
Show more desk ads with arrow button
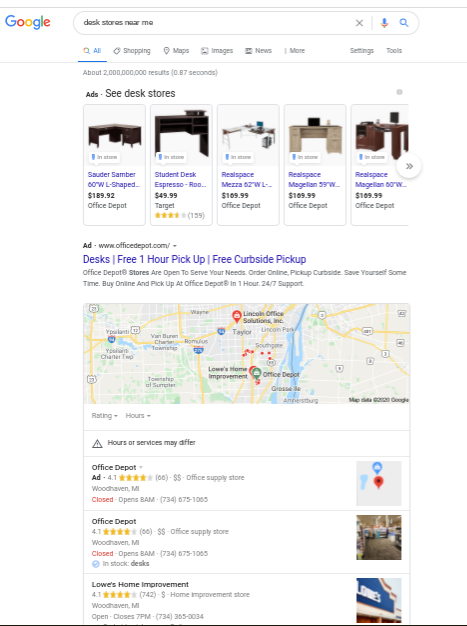click(409, 166)
